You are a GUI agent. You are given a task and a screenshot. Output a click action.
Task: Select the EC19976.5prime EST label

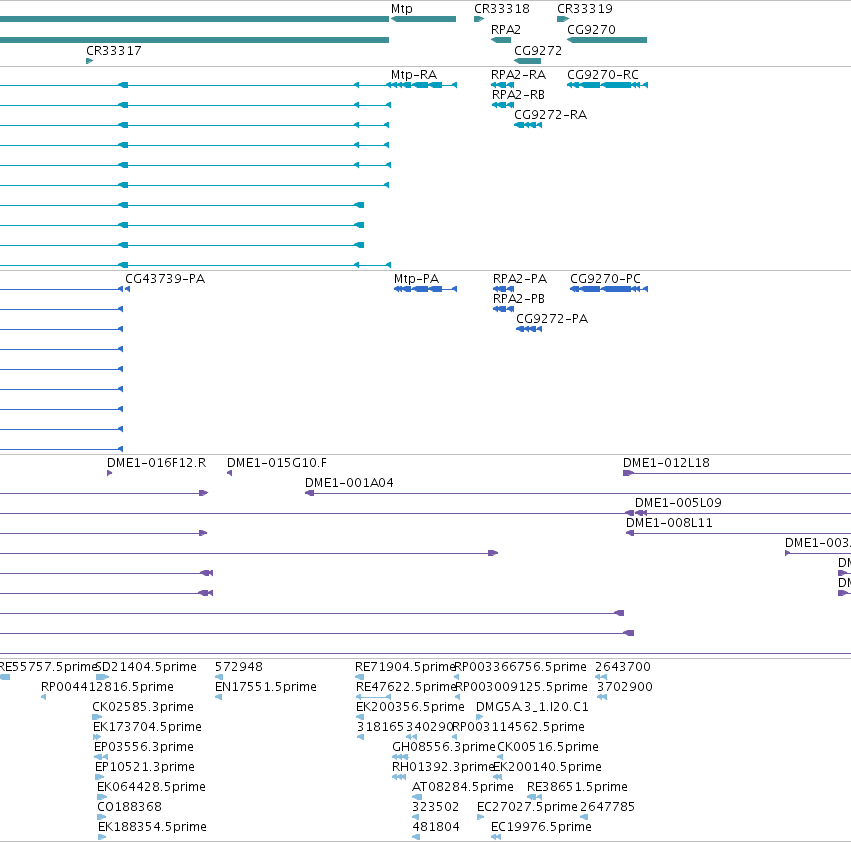pyautogui.click(x=541, y=827)
